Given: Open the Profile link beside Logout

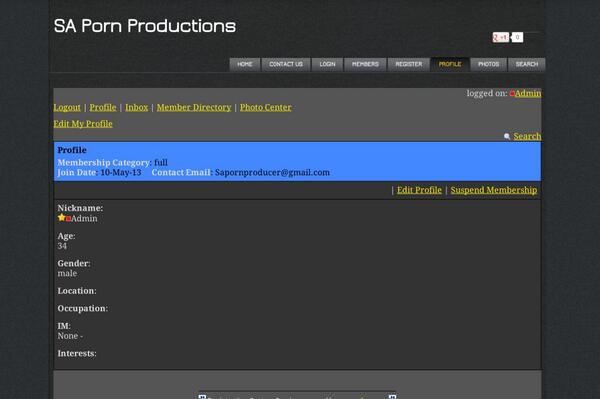Looking at the screenshot, I should pos(103,107).
